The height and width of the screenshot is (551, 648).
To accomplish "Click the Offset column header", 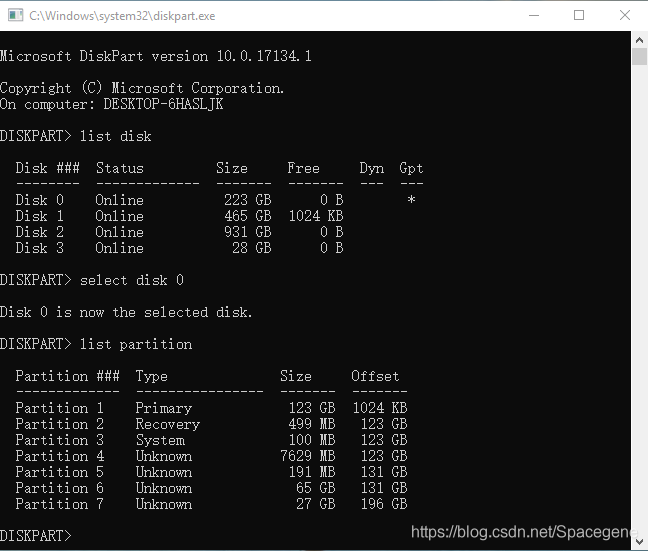I will pyautogui.click(x=375, y=376).
